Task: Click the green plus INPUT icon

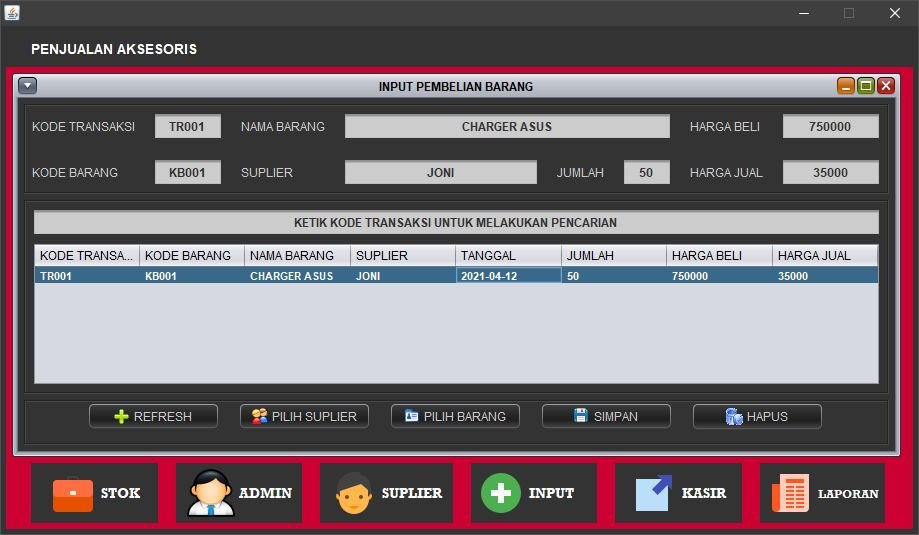Action: pos(501,493)
